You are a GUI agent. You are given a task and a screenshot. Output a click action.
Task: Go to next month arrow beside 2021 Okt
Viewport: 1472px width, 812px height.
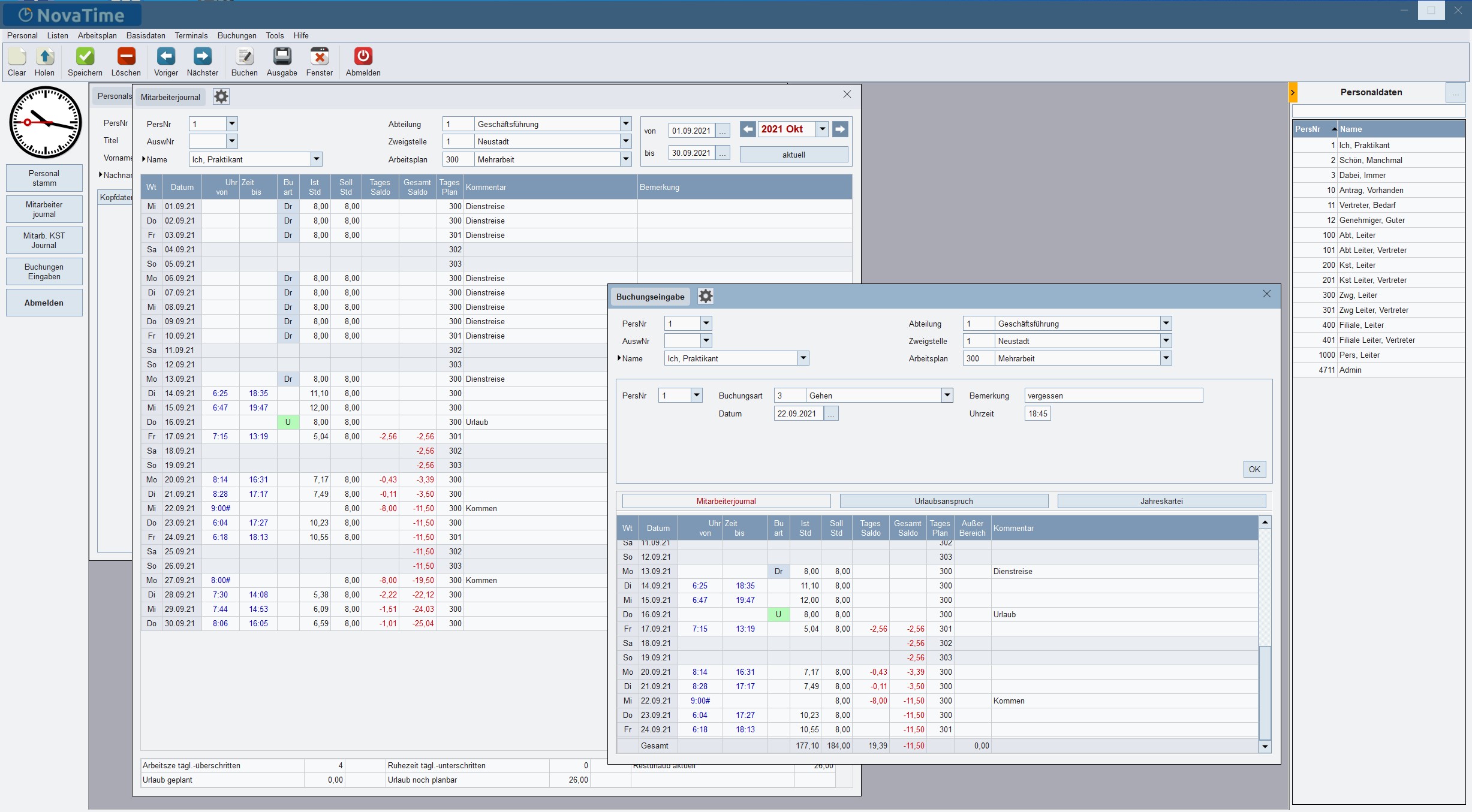[x=840, y=129]
